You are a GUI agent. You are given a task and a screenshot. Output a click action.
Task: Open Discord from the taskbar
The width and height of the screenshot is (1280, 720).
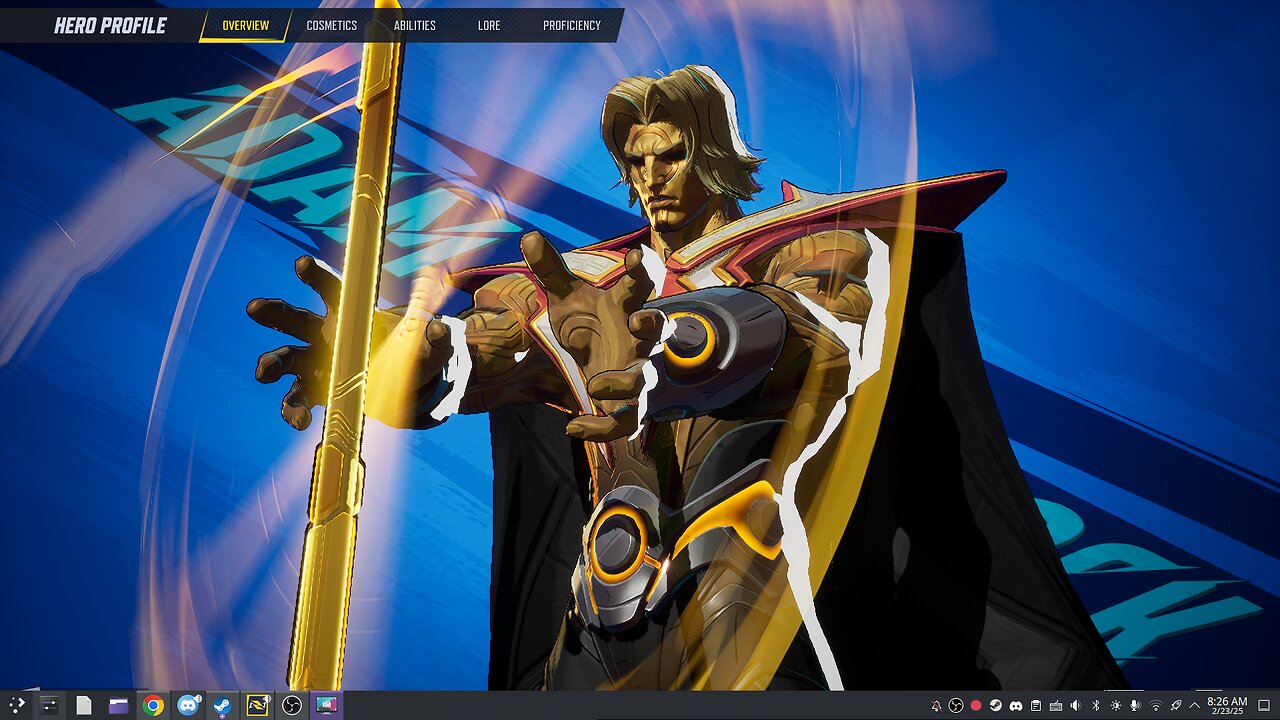click(x=188, y=705)
